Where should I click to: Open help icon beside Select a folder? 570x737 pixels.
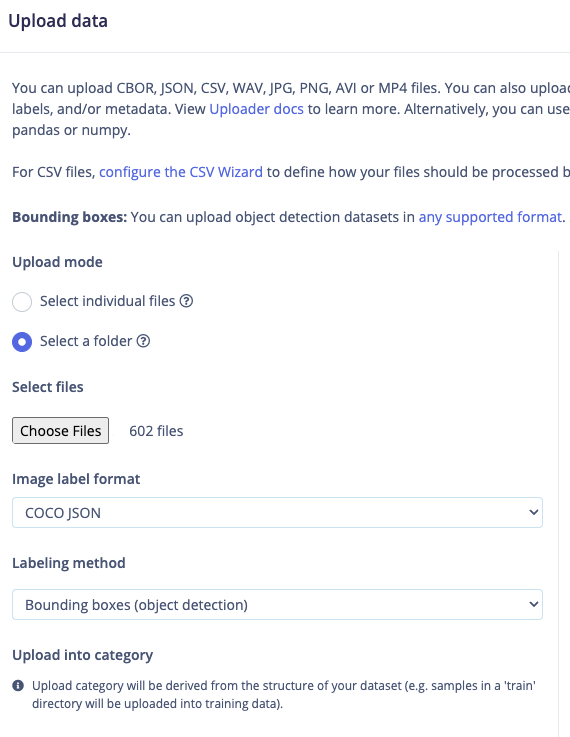click(143, 341)
